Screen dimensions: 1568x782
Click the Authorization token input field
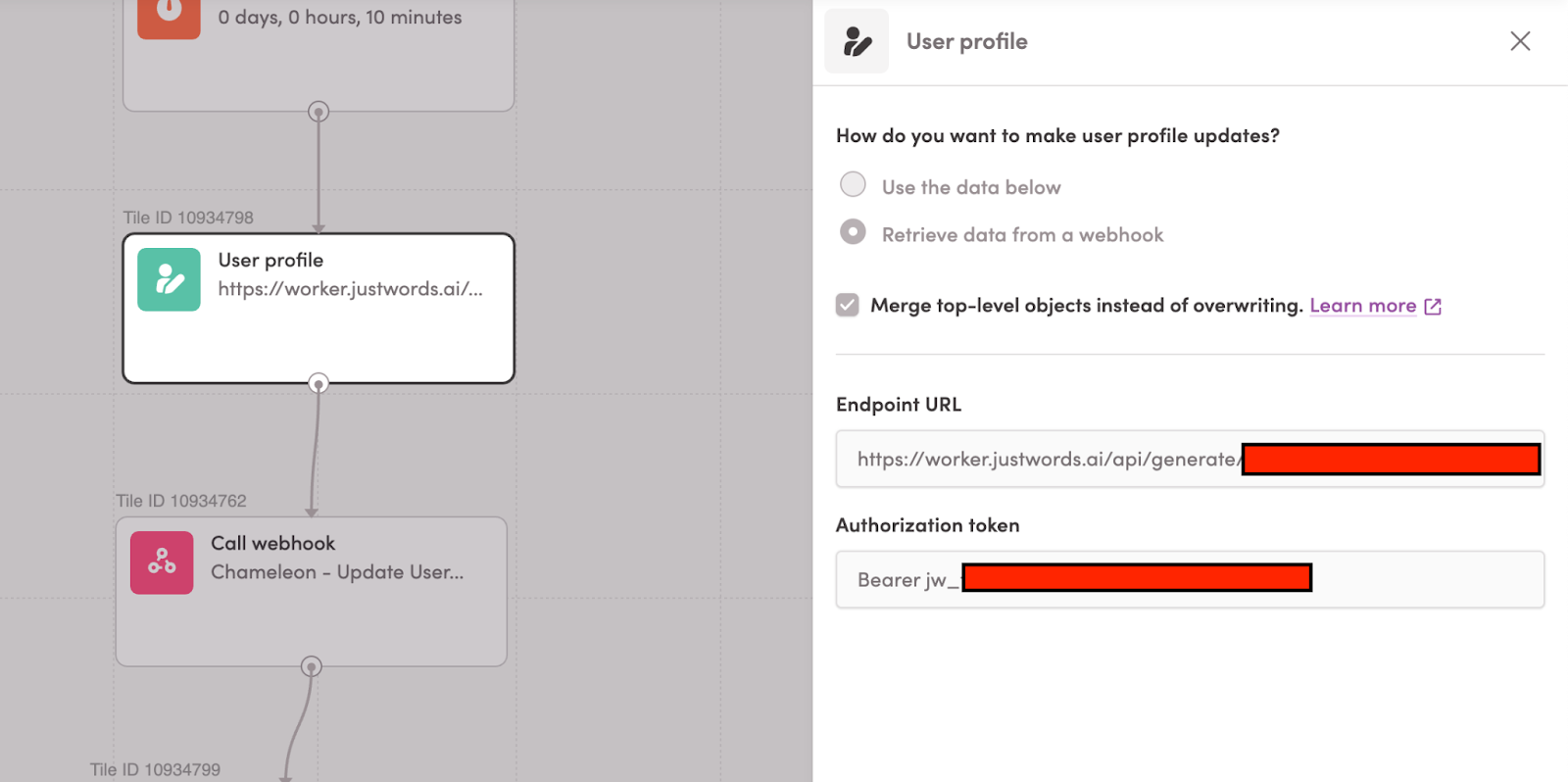1190,579
